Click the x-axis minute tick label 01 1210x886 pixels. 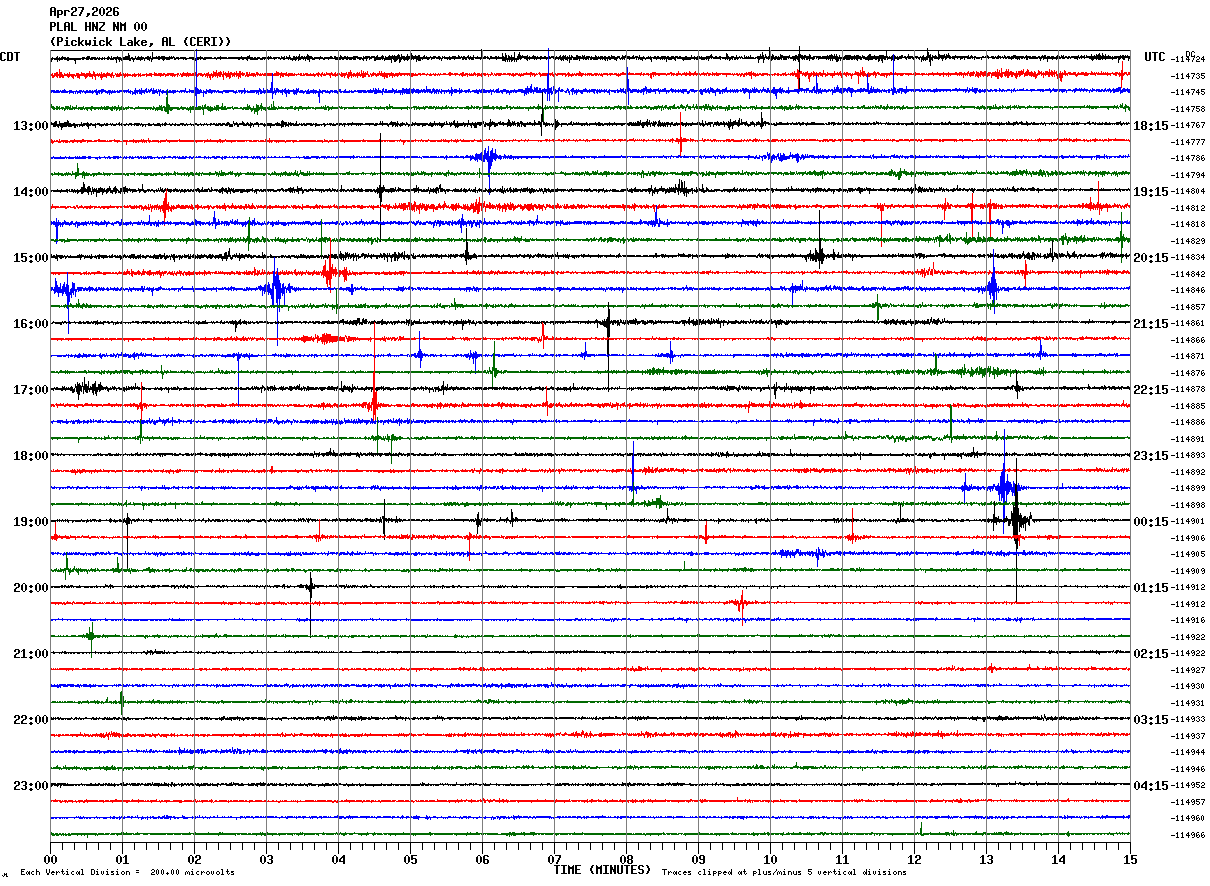(122, 859)
